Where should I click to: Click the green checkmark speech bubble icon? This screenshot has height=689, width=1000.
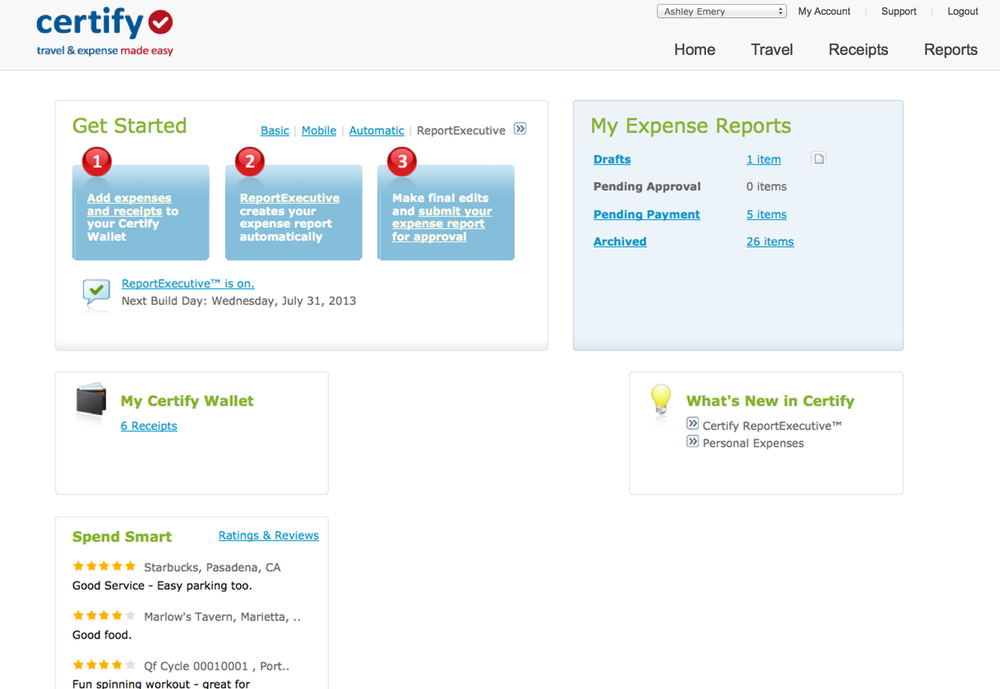(96, 292)
